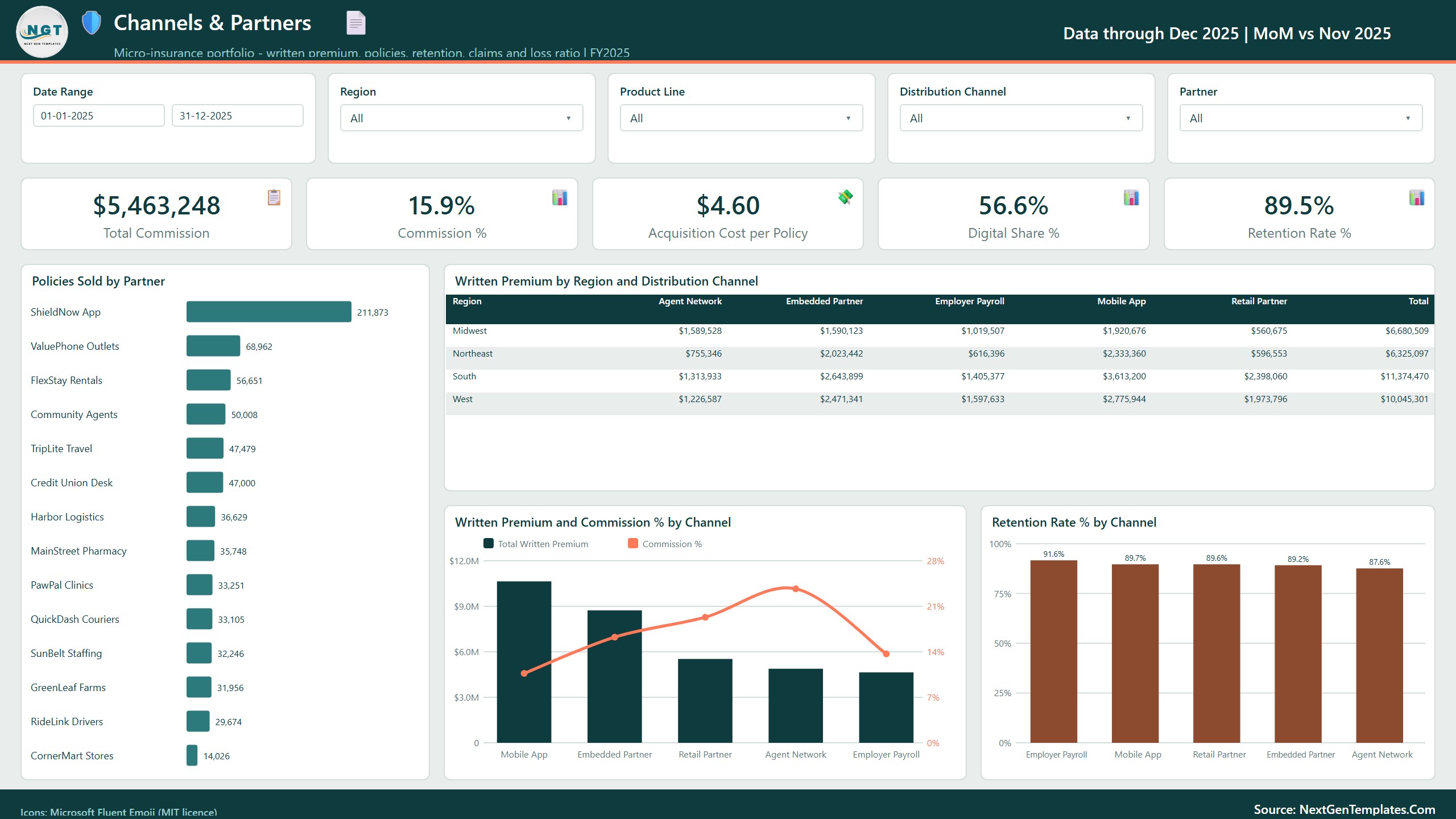Click the Employer Payroll retention bar

(x=1053, y=652)
